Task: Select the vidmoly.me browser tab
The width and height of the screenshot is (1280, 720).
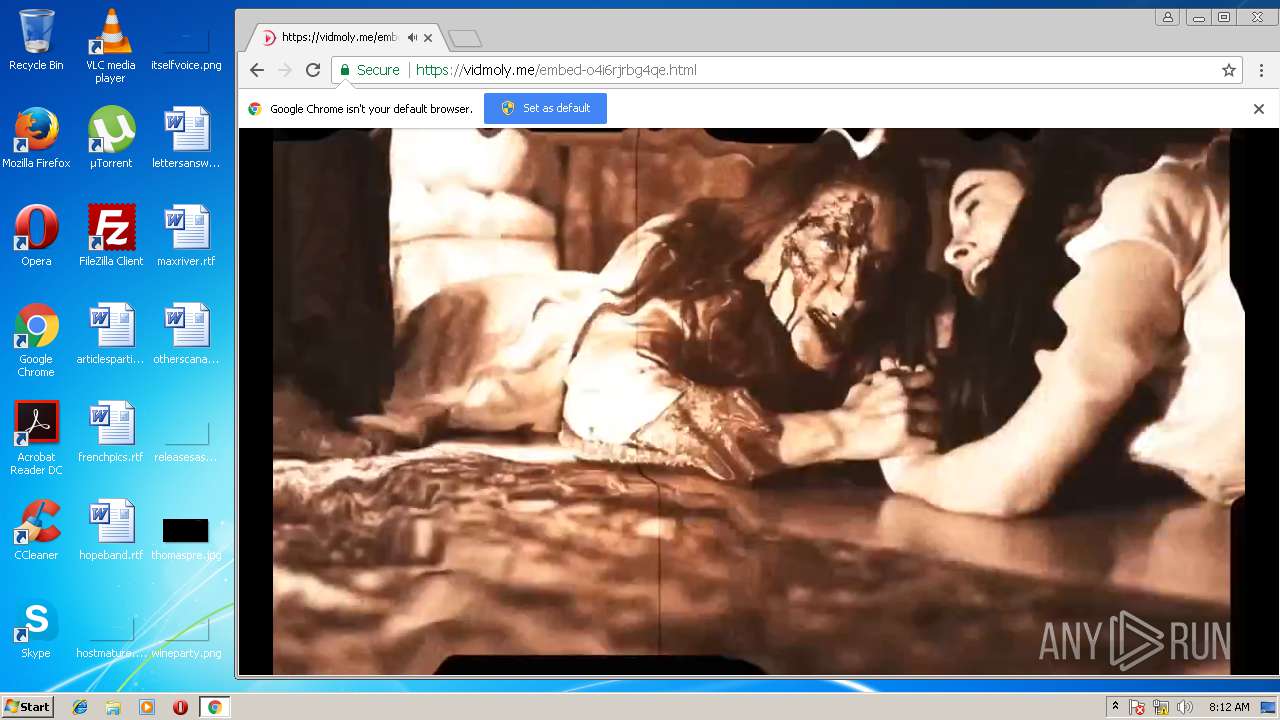Action: (x=345, y=38)
